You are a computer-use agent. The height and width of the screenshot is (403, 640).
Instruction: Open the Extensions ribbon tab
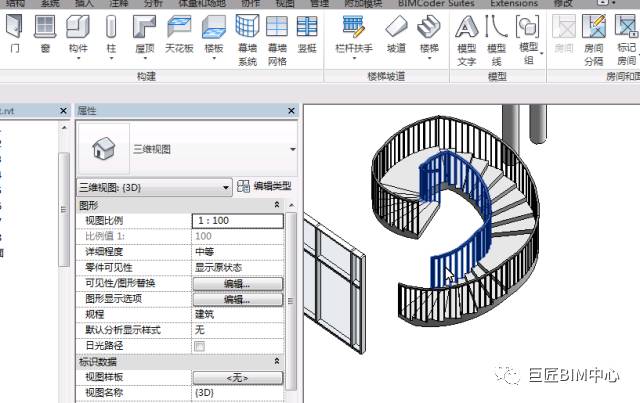tap(513, 4)
